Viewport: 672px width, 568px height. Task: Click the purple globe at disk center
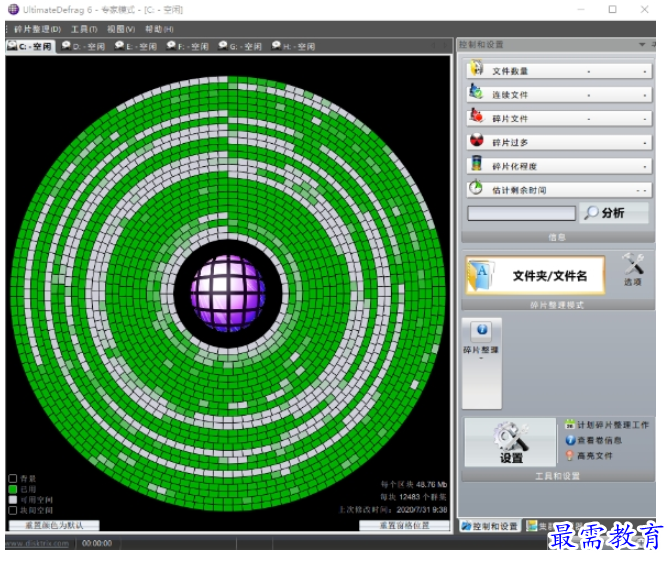pyautogui.click(x=228, y=294)
